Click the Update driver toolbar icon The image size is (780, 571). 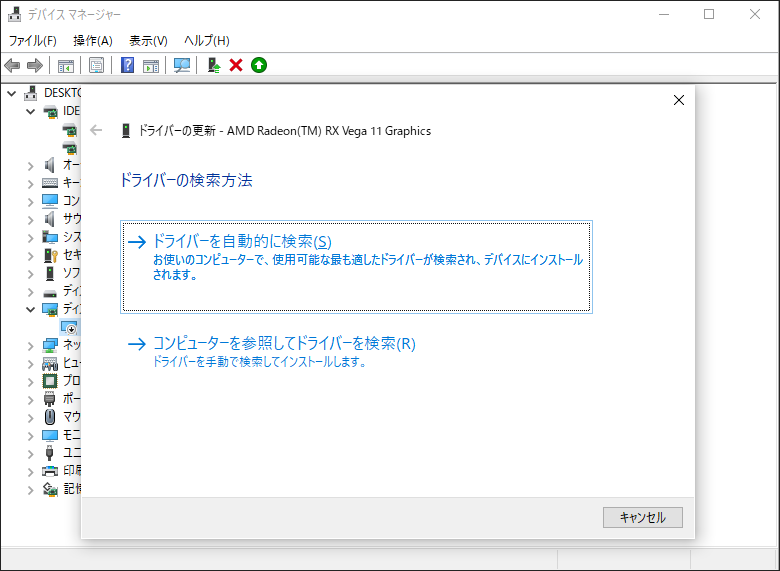tap(214, 65)
